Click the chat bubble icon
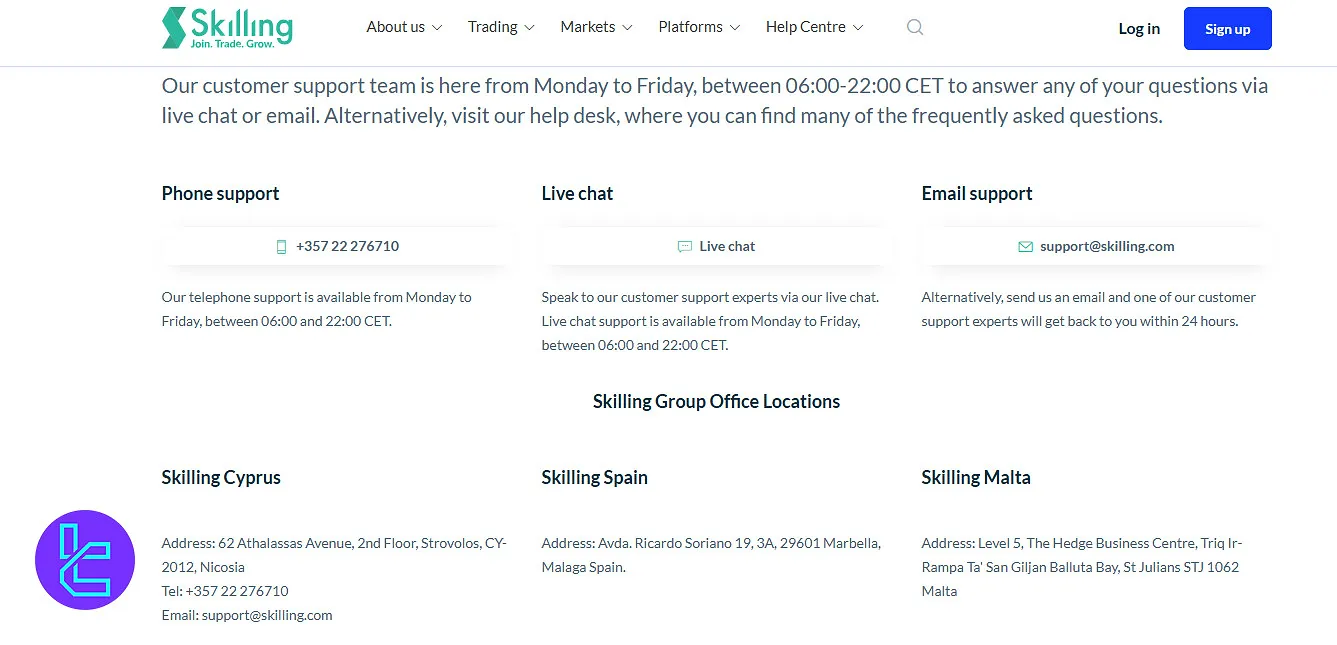Screen dimensions: 1337x645 coord(685,247)
